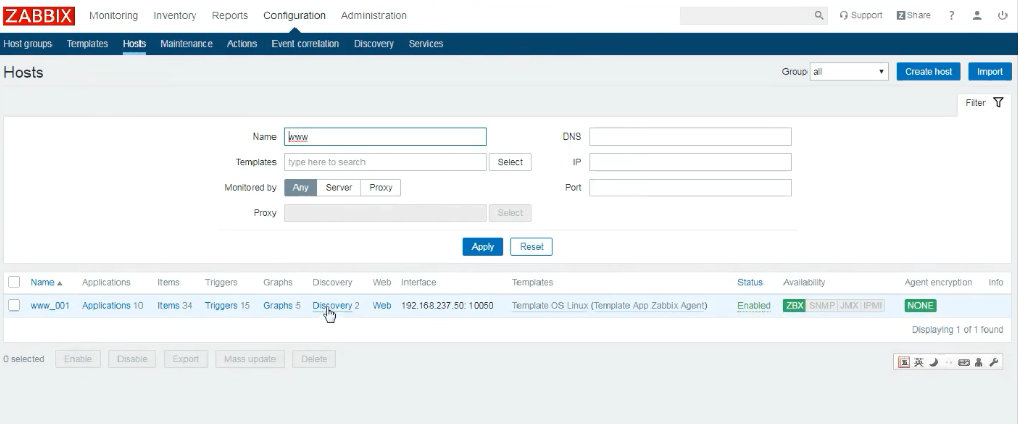Open the user profile icon
This screenshot has width=1018, height=424.
click(977, 16)
